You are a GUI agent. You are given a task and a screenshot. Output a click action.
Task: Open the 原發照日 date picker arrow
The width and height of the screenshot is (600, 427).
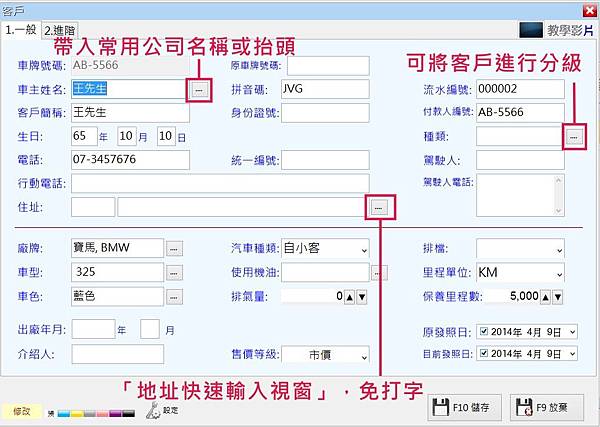point(572,332)
